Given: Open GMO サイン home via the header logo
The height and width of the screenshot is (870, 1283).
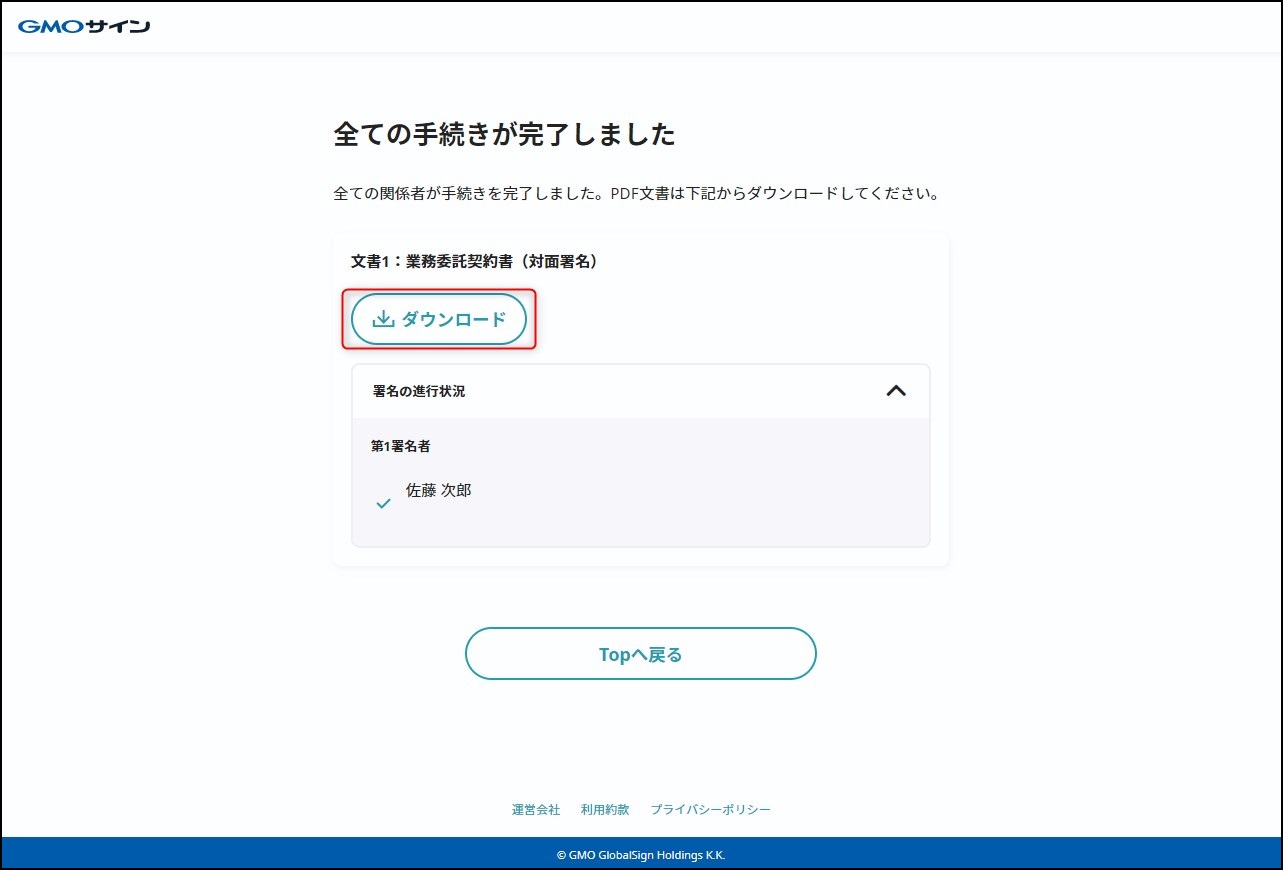Looking at the screenshot, I should tap(84, 26).
